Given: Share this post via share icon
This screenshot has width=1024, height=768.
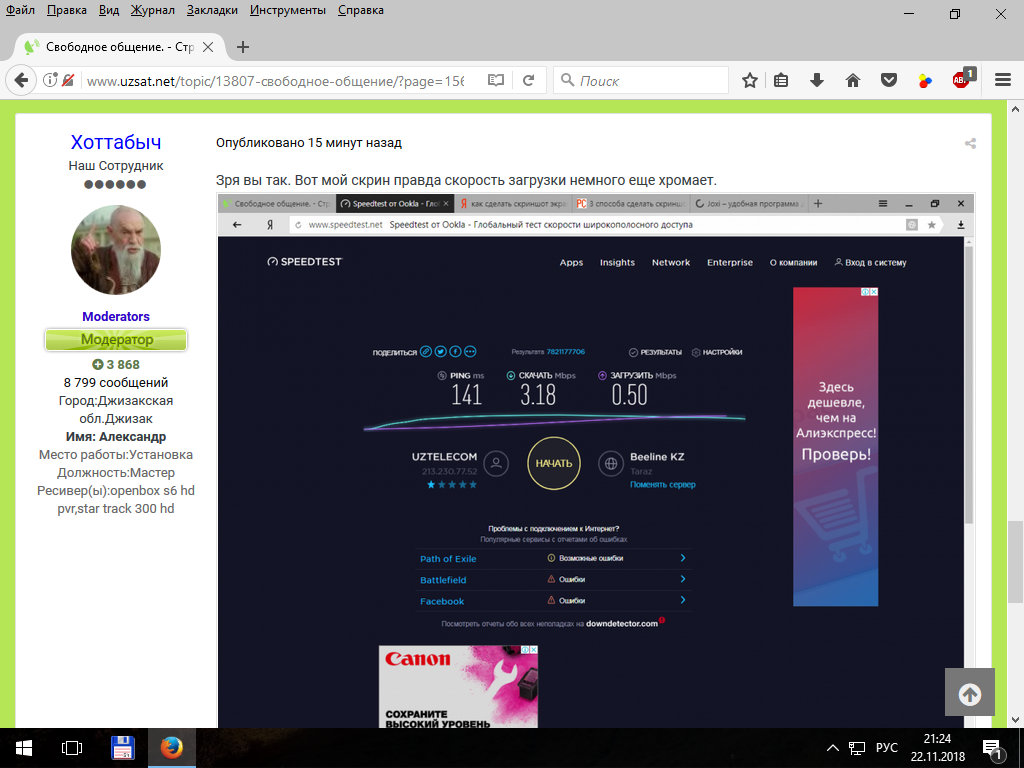Looking at the screenshot, I should tap(970, 144).
